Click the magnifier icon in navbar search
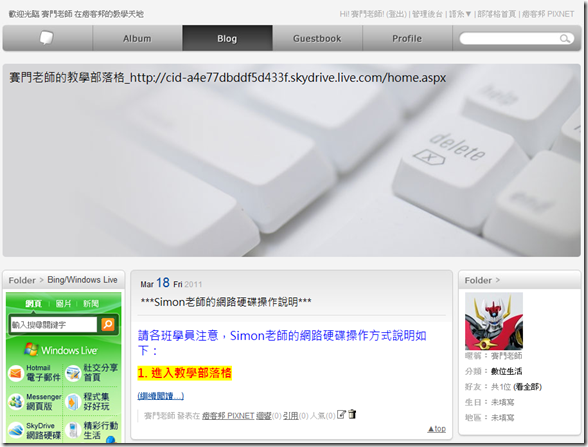 (565, 38)
